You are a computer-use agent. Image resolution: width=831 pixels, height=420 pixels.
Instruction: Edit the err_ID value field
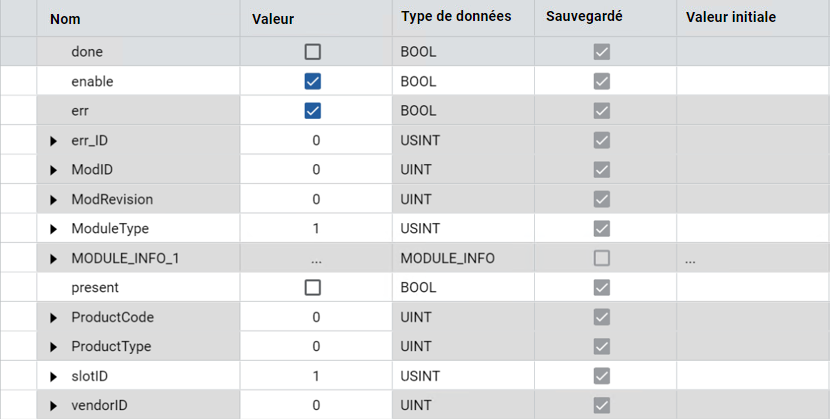coord(316,141)
